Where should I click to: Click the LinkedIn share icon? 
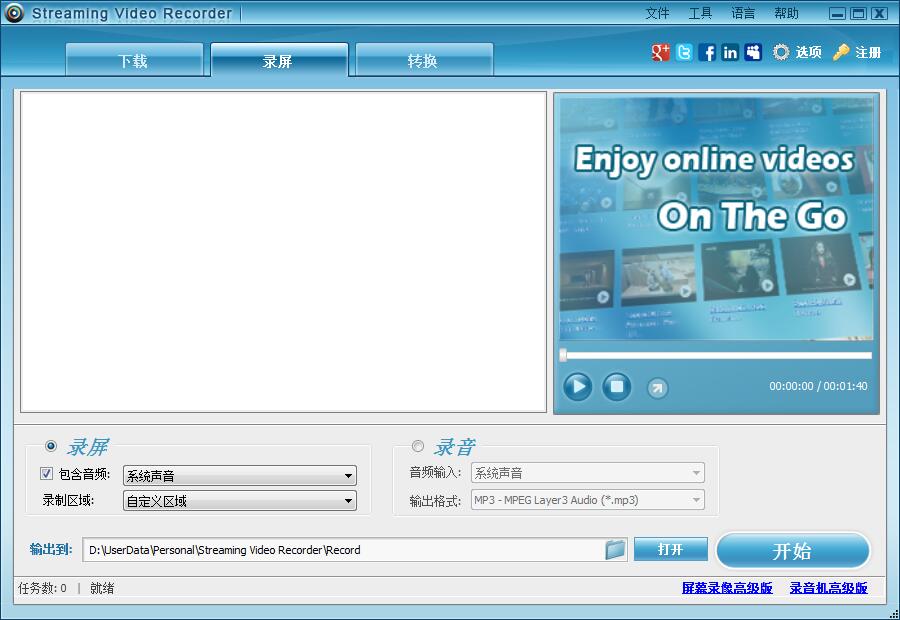tap(730, 52)
